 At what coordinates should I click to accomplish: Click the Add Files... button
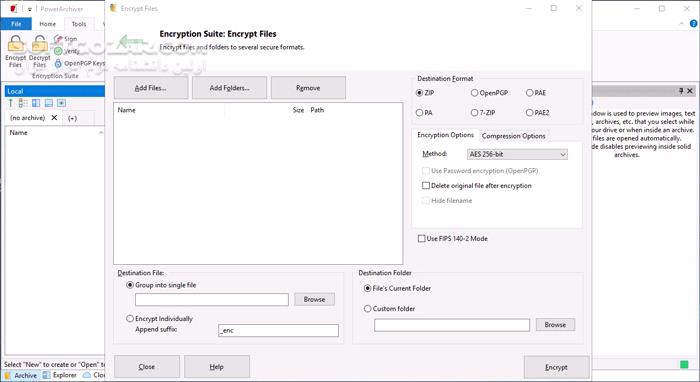click(151, 88)
